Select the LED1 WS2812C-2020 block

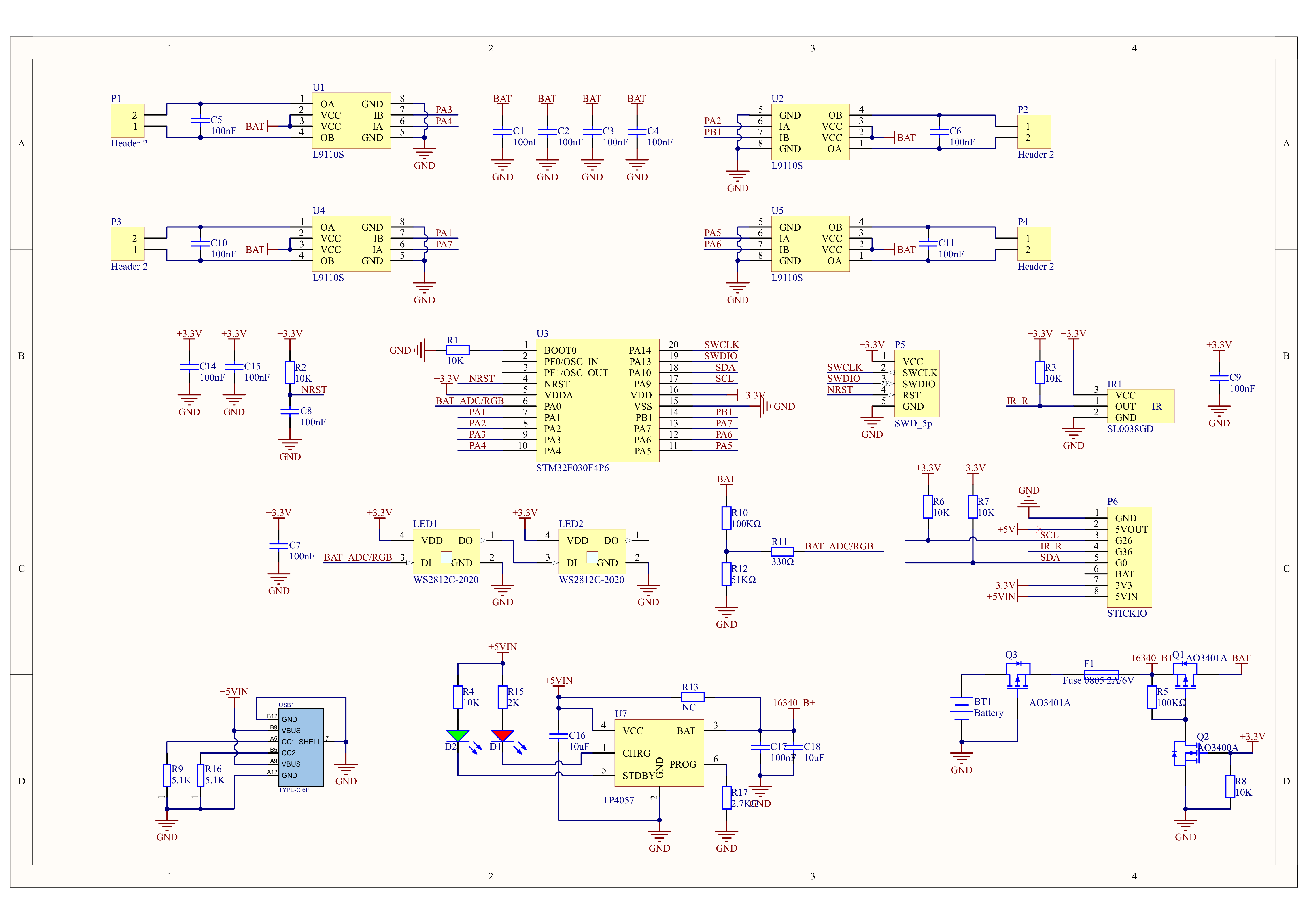pos(447,551)
